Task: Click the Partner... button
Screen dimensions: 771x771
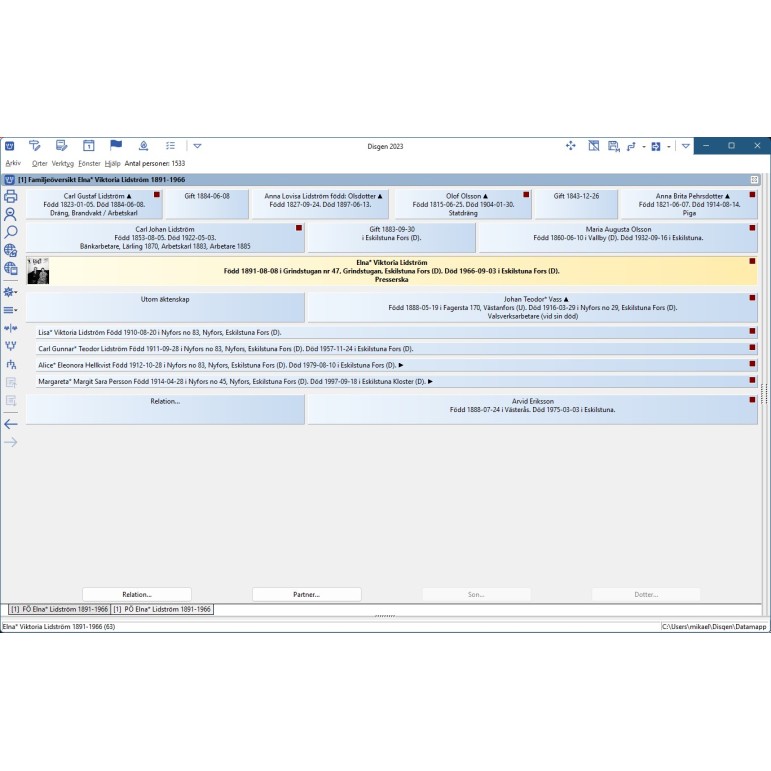Action: point(306,594)
